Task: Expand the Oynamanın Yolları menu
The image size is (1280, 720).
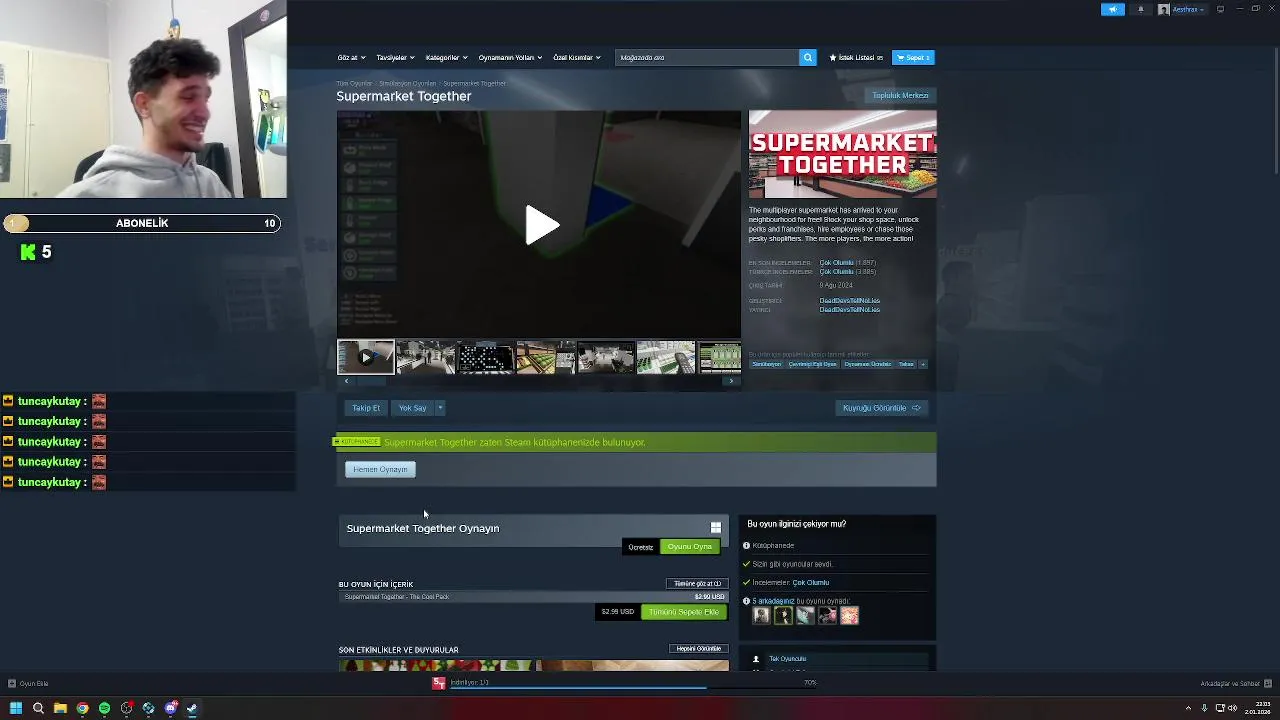Action: (x=510, y=57)
